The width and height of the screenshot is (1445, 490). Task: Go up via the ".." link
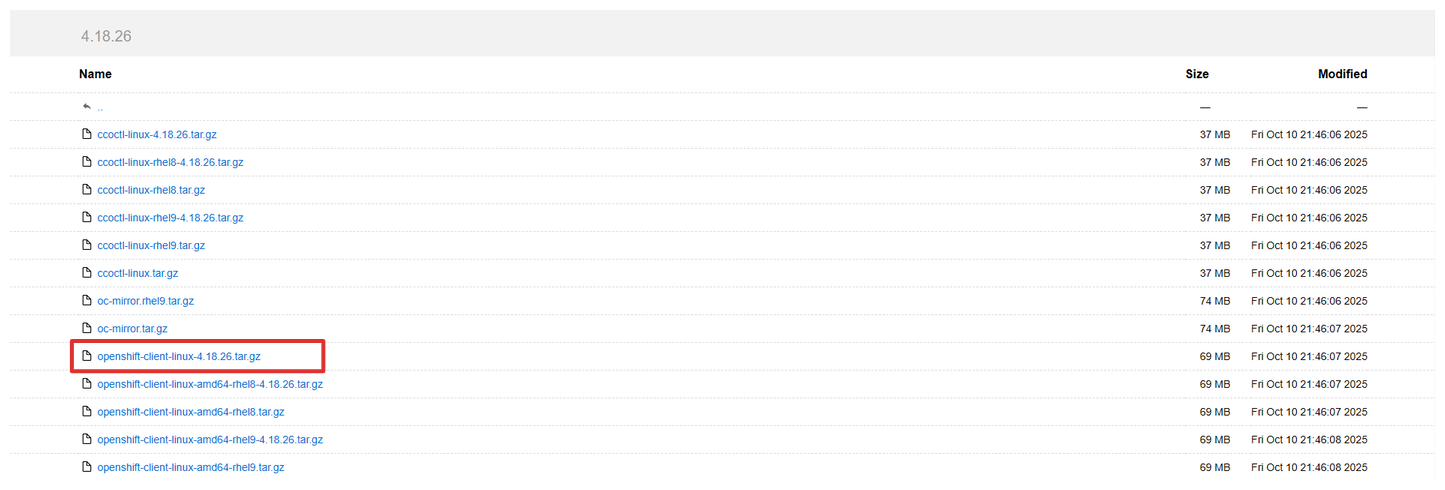[x=100, y=107]
